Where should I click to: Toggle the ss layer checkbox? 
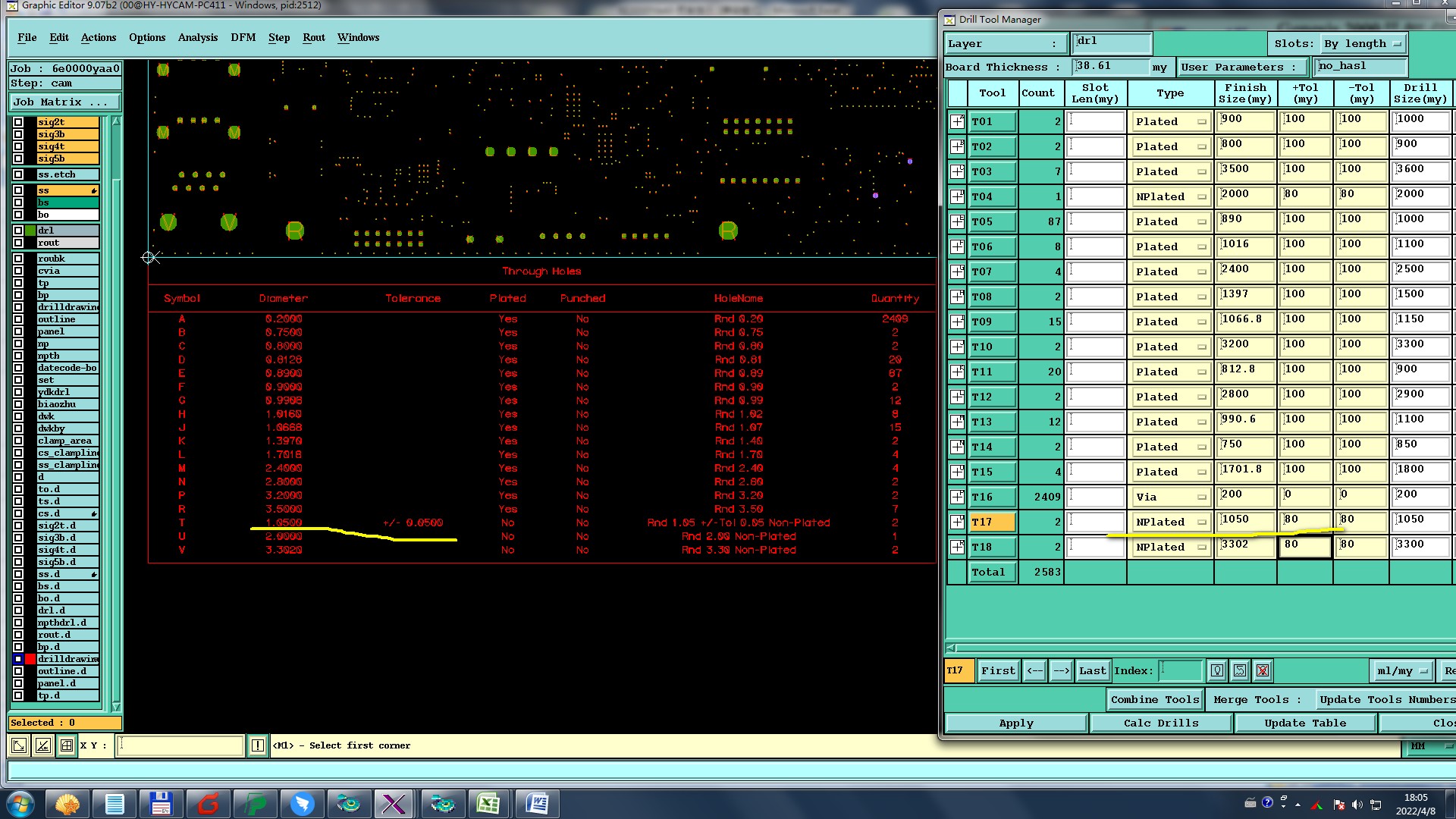[18, 190]
